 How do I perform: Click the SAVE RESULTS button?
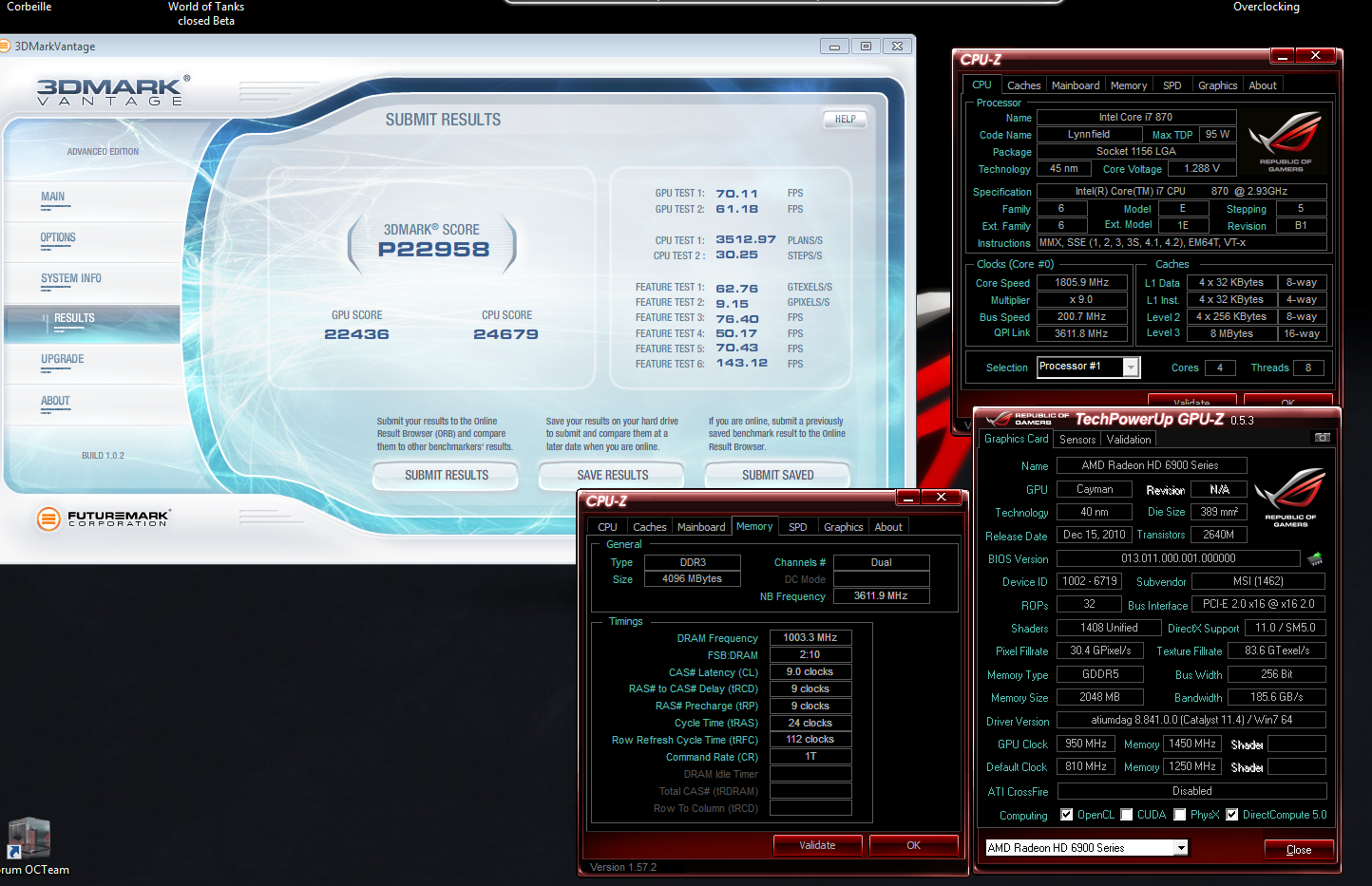click(612, 475)
